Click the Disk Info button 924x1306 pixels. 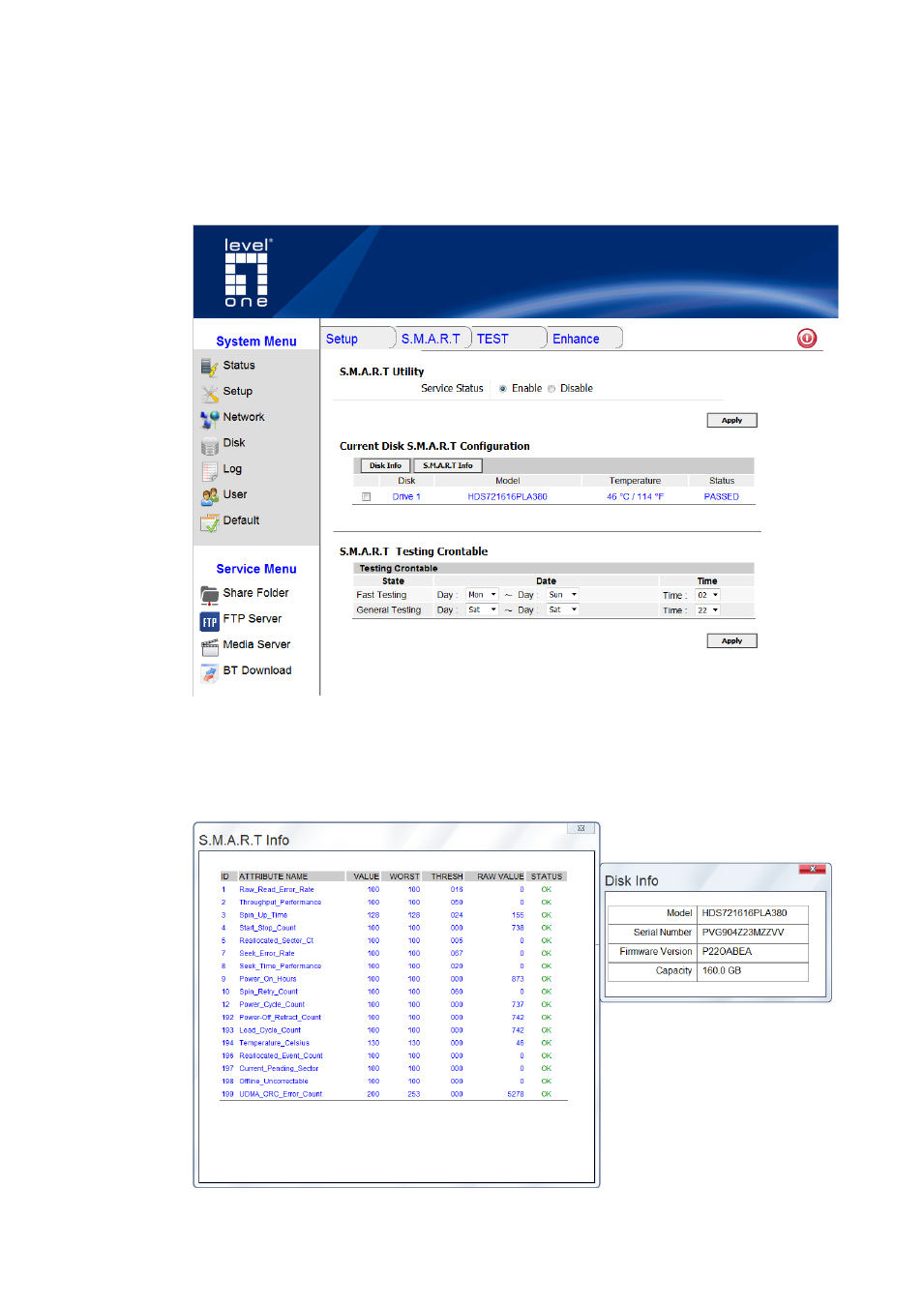(x=385, y=465)
